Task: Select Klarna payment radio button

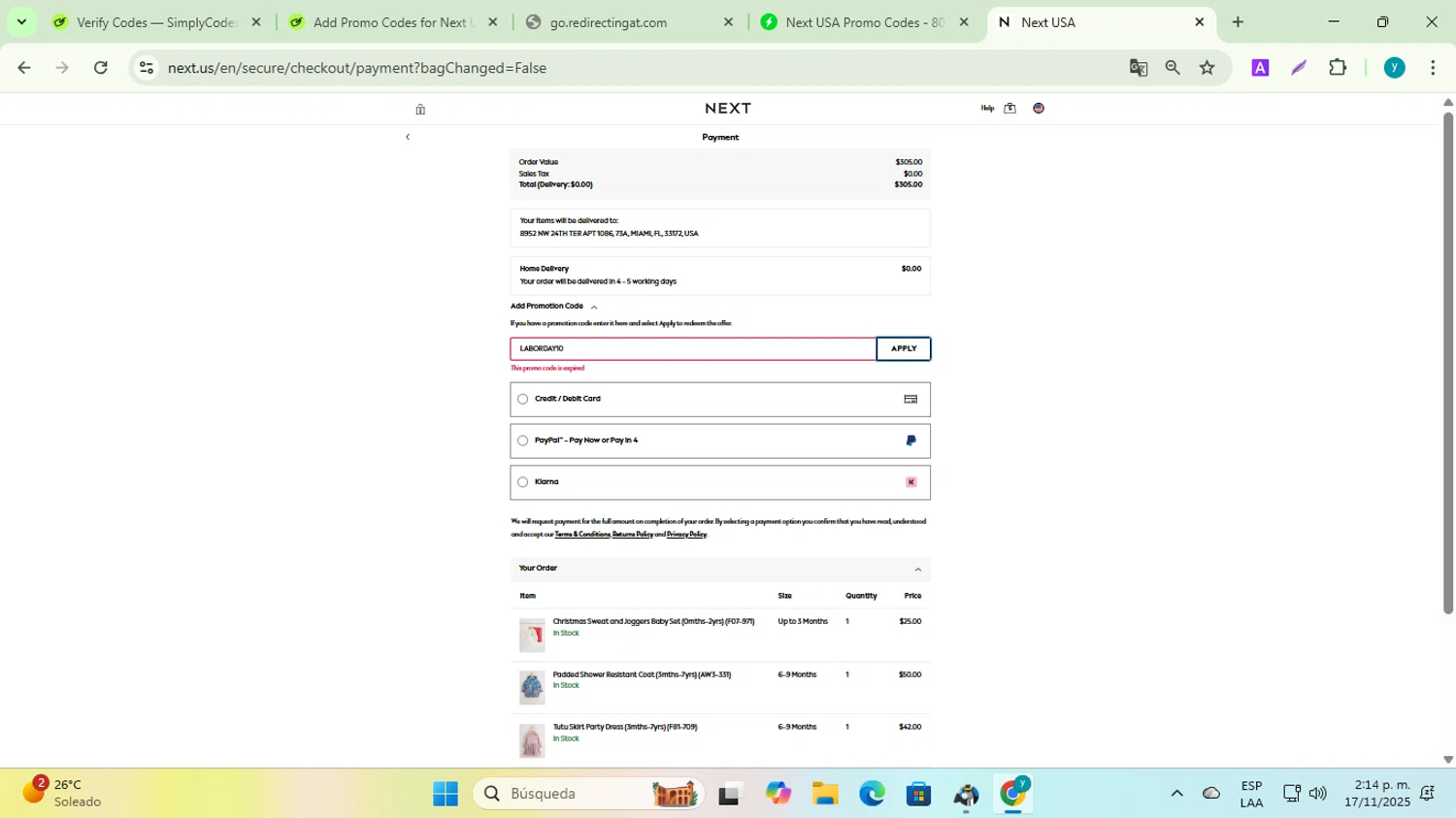Action: [523, 482]
